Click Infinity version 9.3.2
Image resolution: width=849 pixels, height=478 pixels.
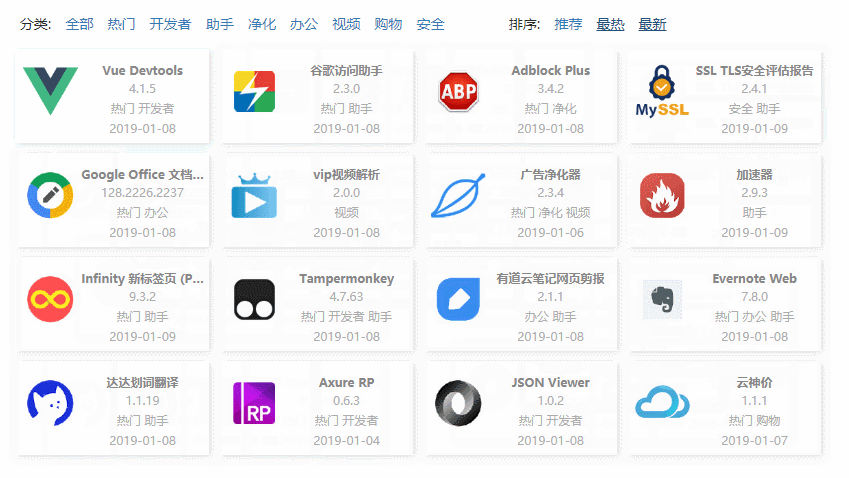[142, 297]
